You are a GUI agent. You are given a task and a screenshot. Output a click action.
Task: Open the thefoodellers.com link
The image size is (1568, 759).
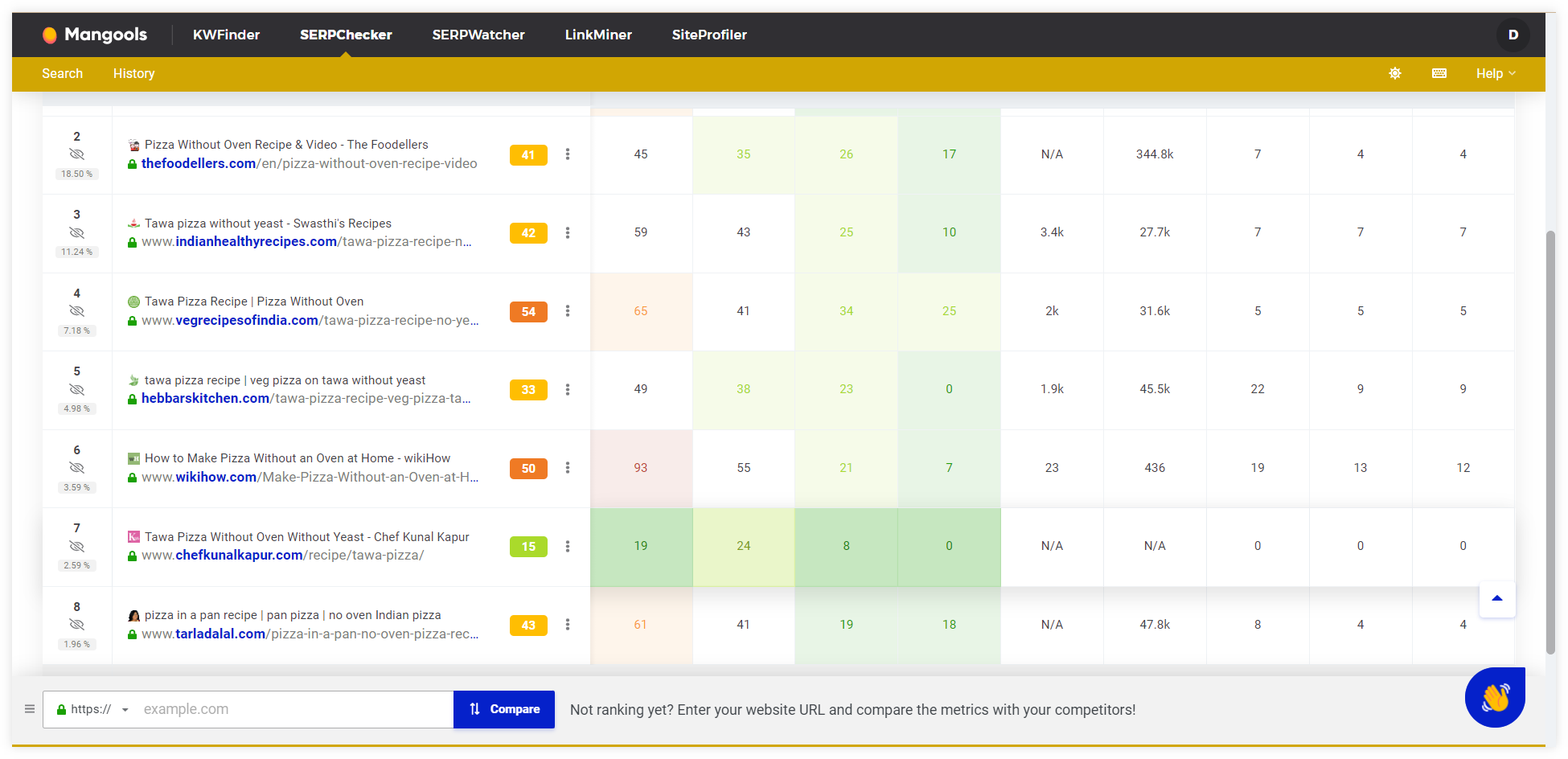click(198, 162)
